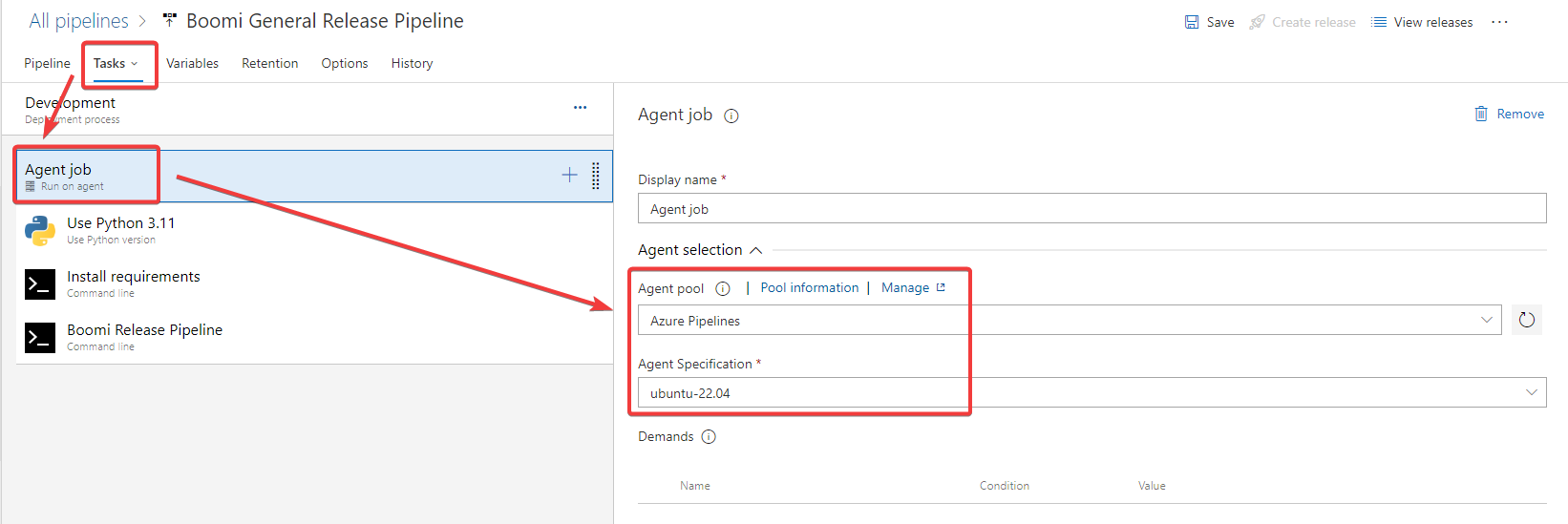
Task: Switch to the Pipeline tab
Action: pos(47,63)
